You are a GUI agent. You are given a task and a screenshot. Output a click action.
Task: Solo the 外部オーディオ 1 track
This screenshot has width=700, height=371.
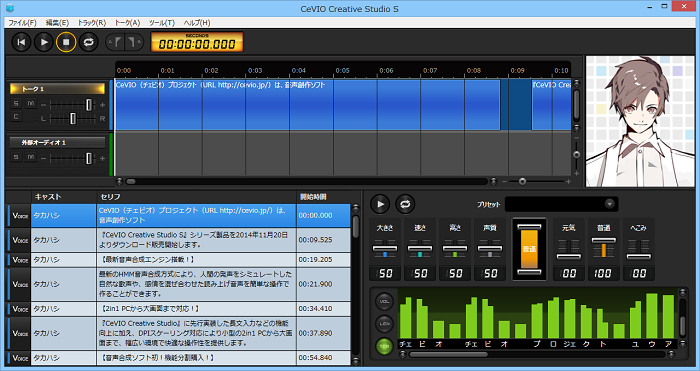[16, 157]
